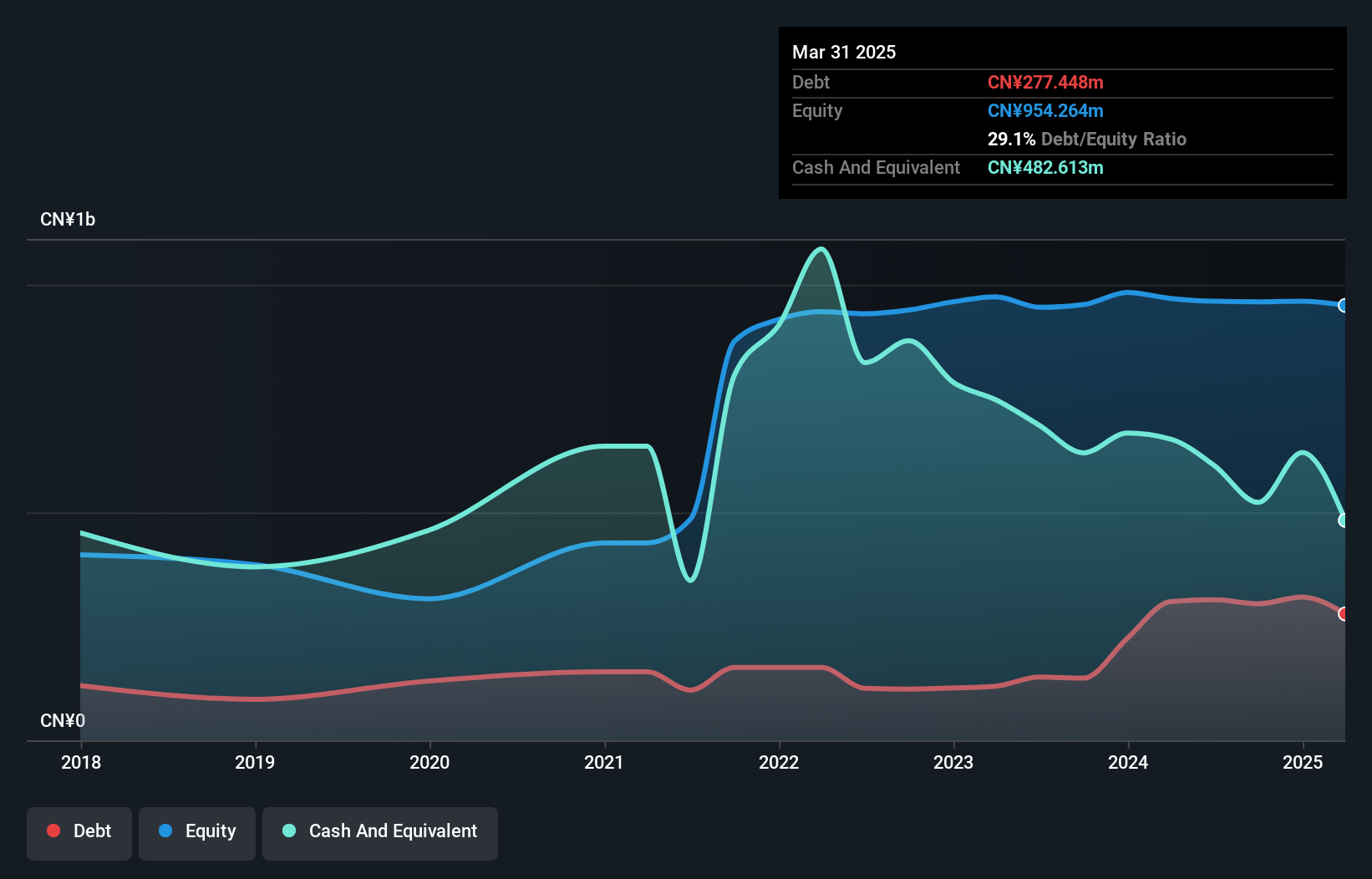Click the 29.1% Debt/Equity Ratio text
This screenshot has width=1372, height=879.
pyautogui.click(x=1087, y=139)
